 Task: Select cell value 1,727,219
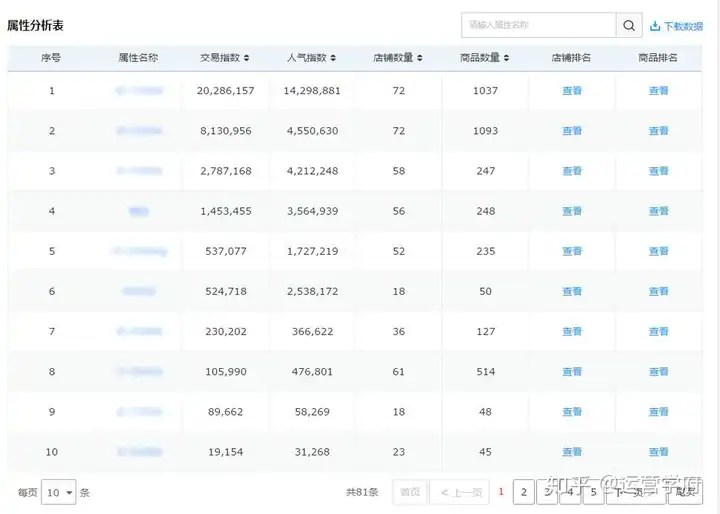(x=313, y=251)
